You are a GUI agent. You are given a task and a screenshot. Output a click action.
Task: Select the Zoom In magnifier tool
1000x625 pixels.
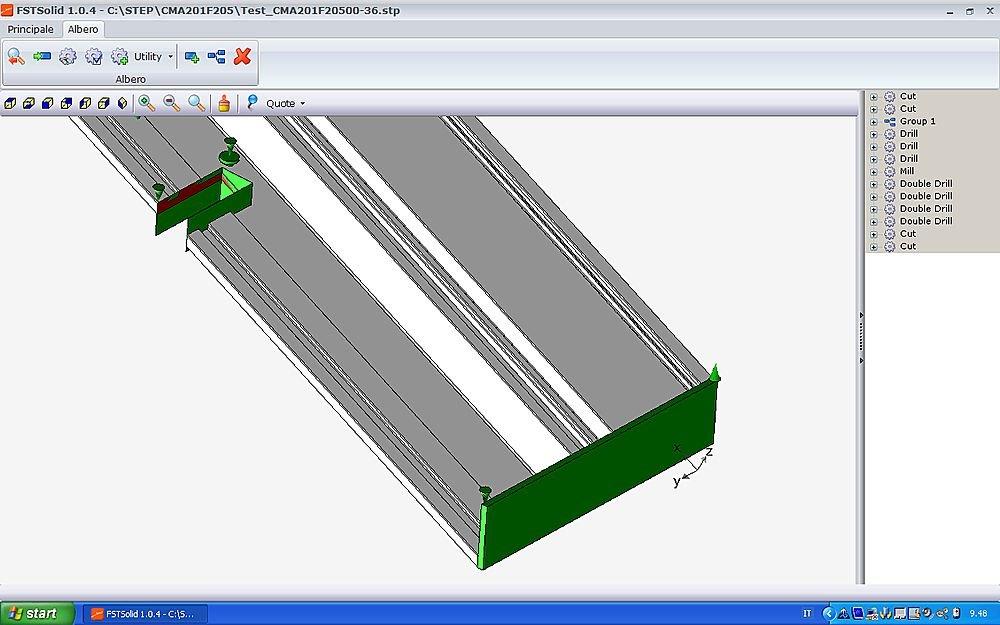pyautogui.click(x=146, y=103)
